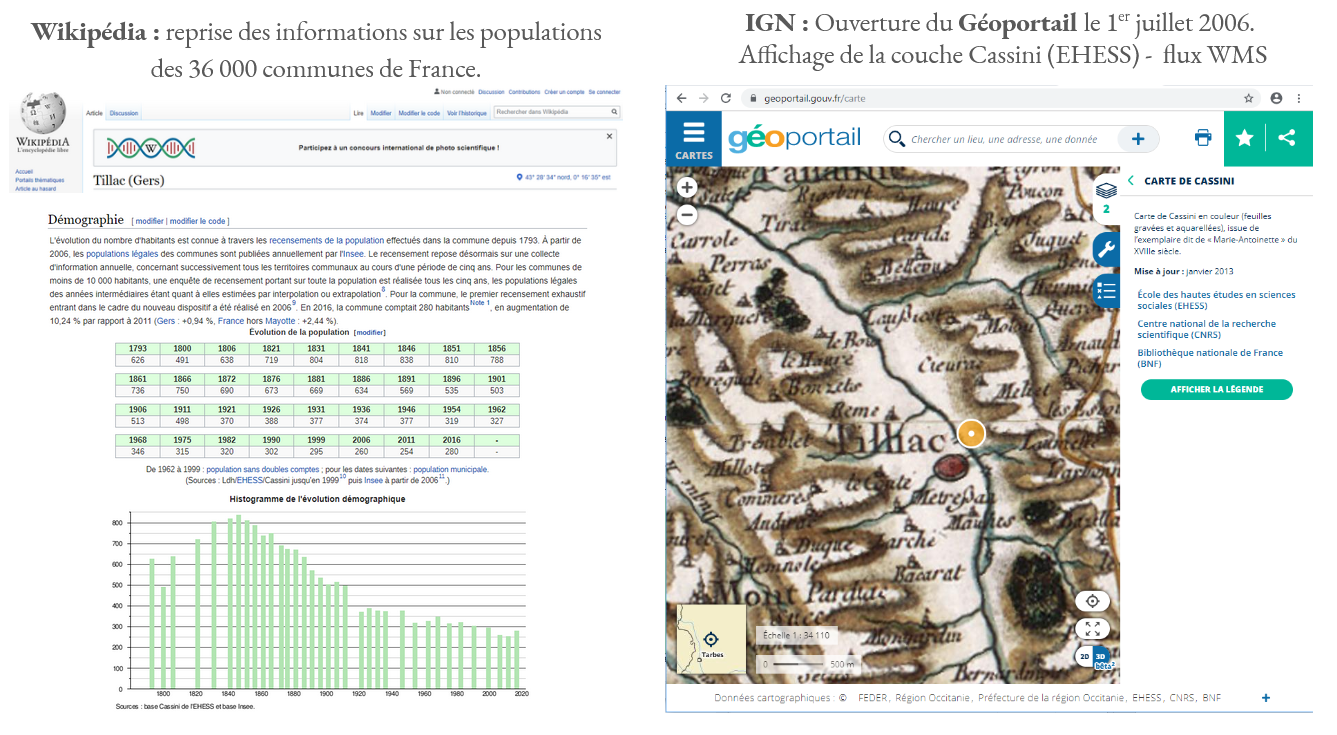Open population municipale link
The height and width of the screenshot is (735, 1337).
point(451,469)
